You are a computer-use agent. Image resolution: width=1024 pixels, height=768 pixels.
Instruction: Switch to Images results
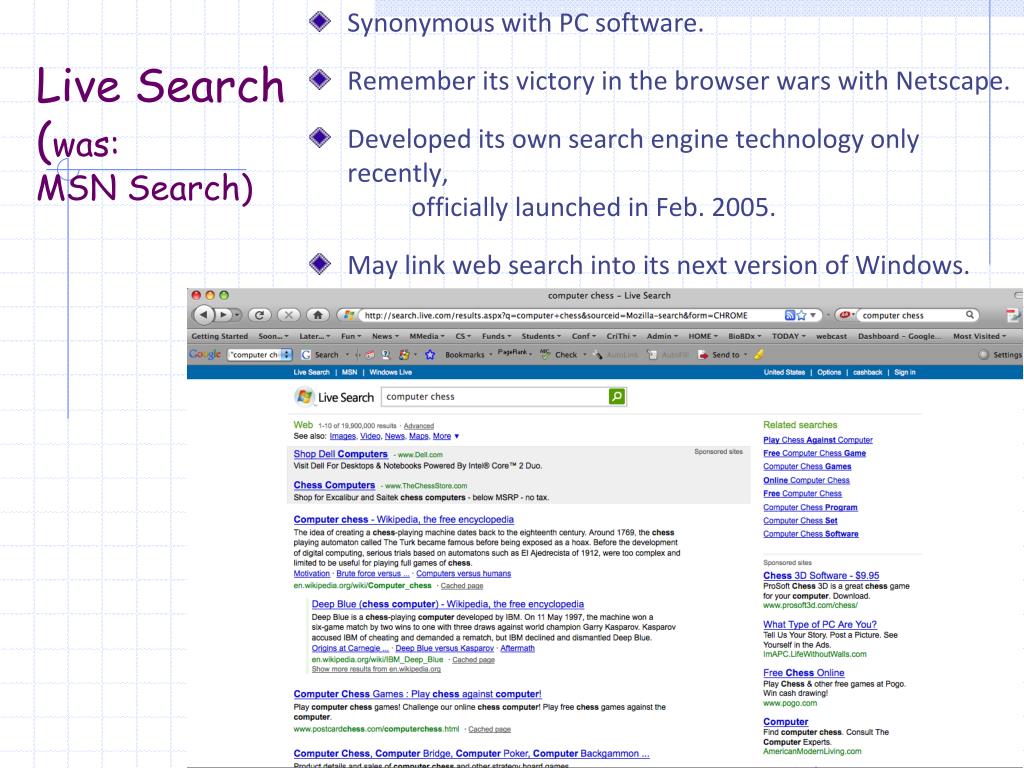pyautogui.click(x=343, y=436)
